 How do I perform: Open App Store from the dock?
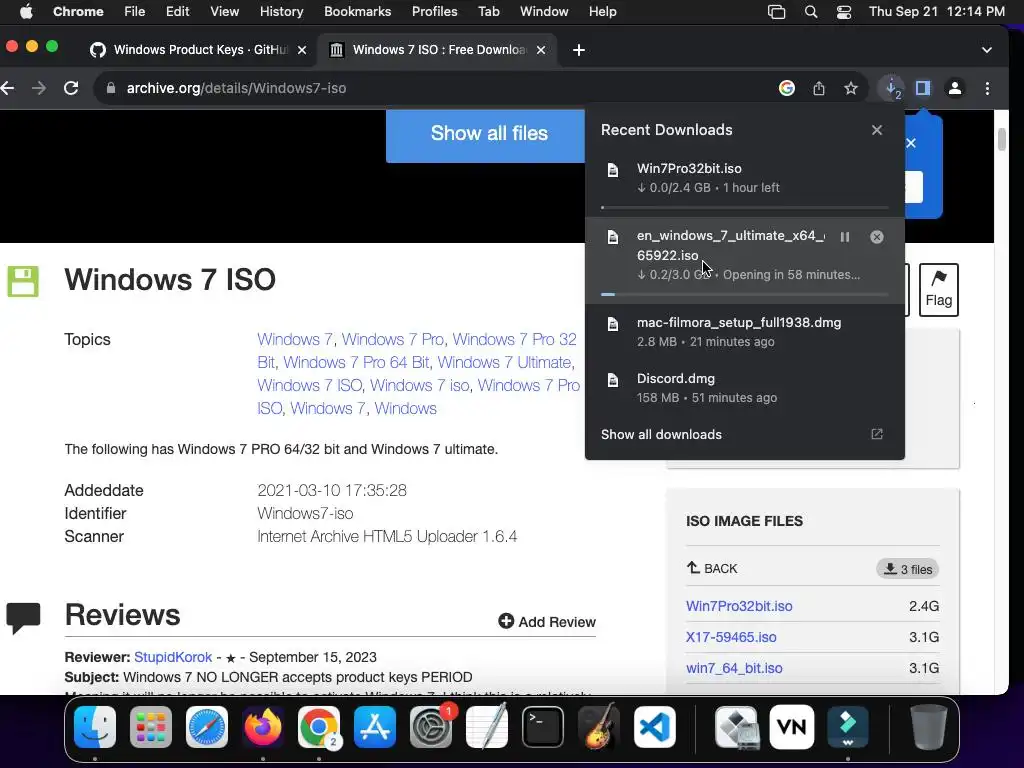(375, 727)
